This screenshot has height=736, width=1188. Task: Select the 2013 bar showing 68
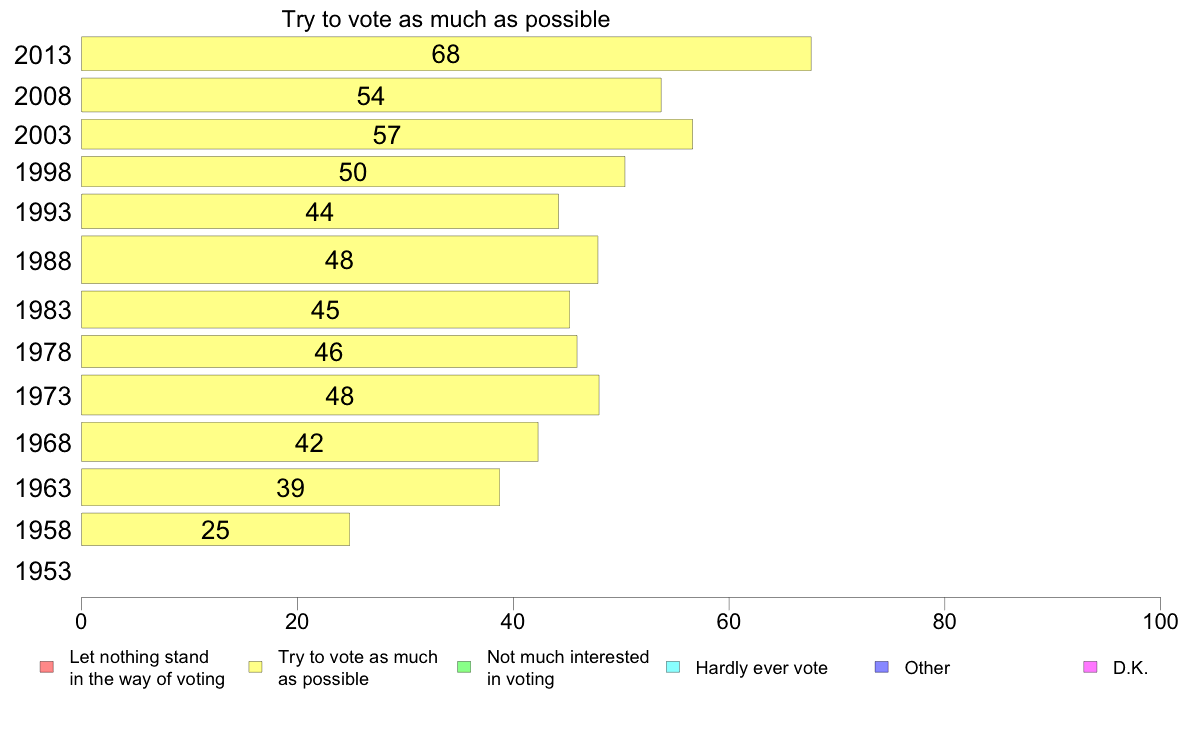coord(446,54)
